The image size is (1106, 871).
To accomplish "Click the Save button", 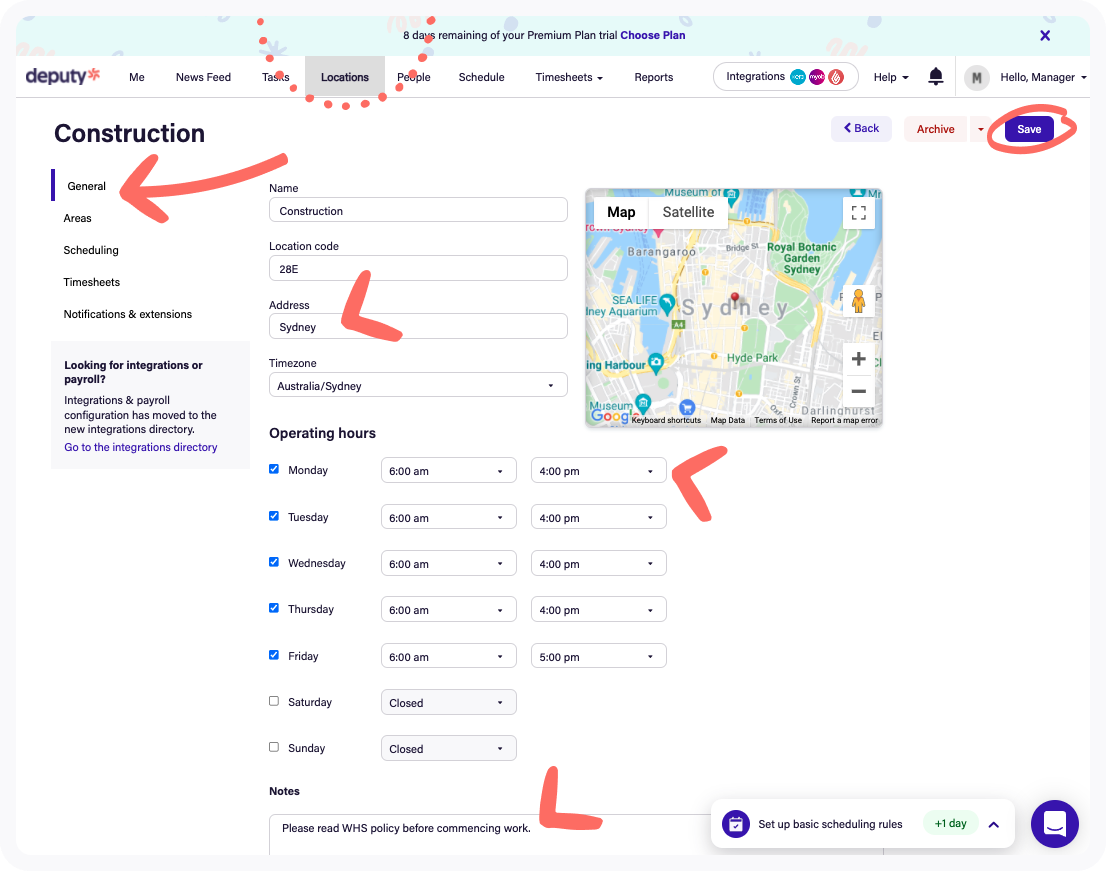I will click(x=1029, y=129).
